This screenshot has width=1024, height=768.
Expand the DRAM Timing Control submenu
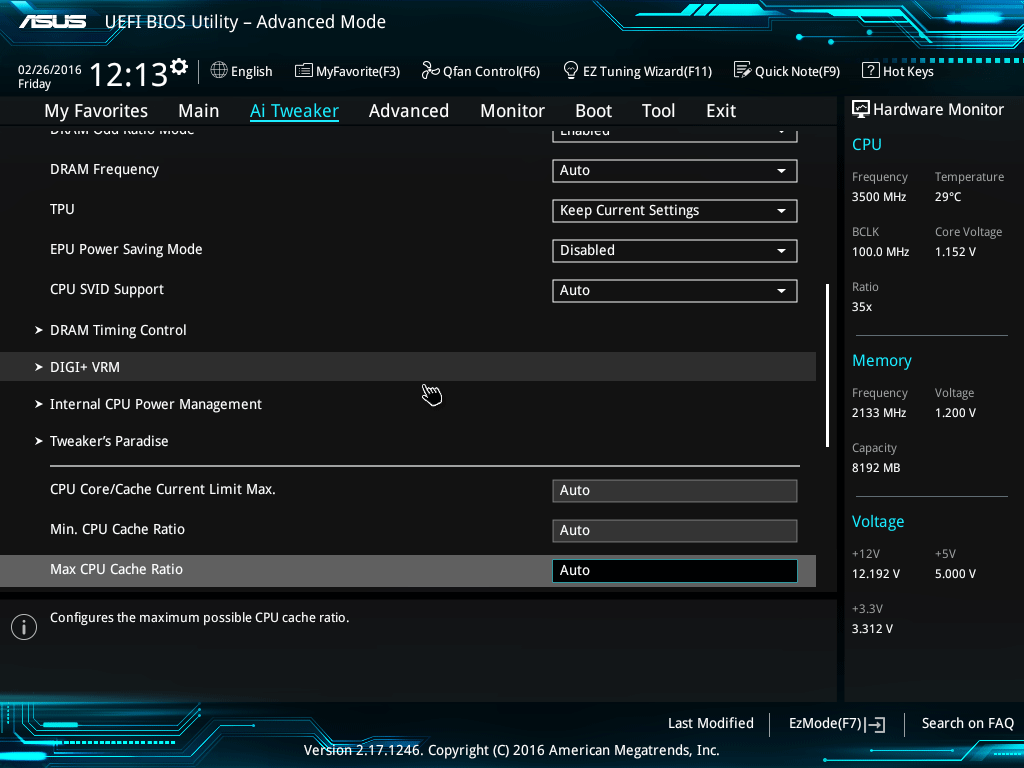click(x=118, y=330)
